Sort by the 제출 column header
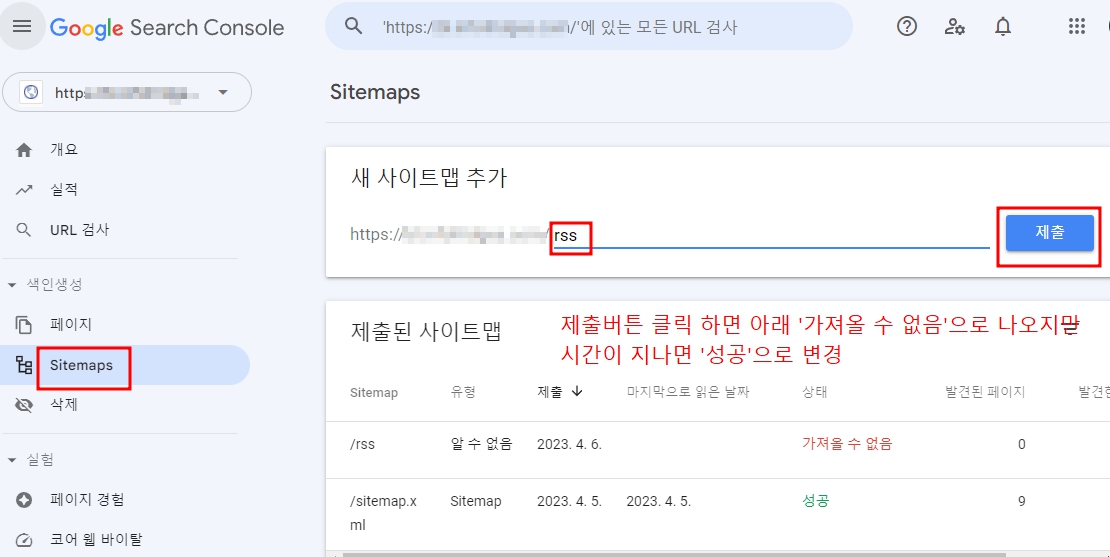This screenshot has width=1110, height=557. click(x=550, y=392)
